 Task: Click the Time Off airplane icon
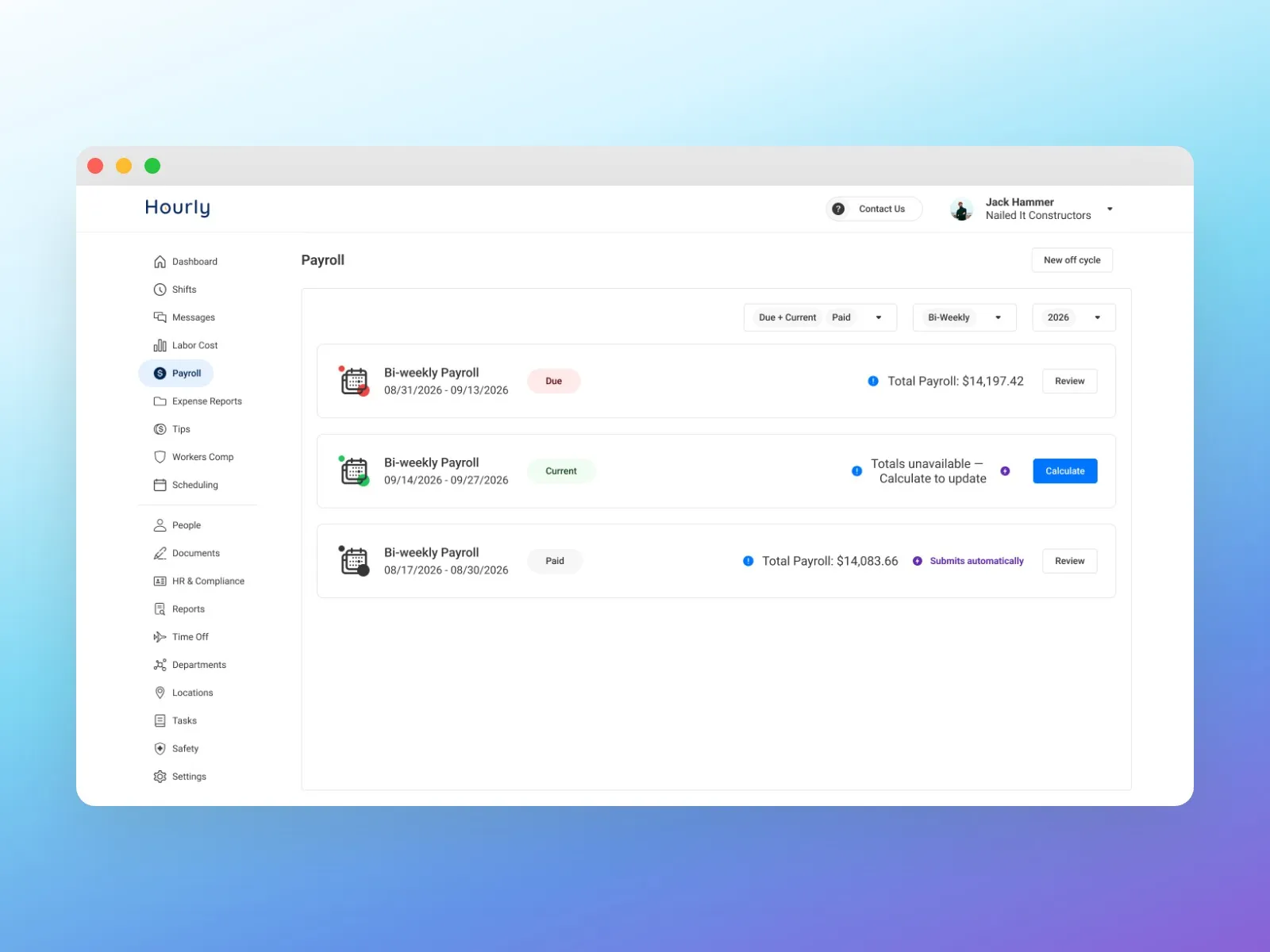tap(160, 637)
